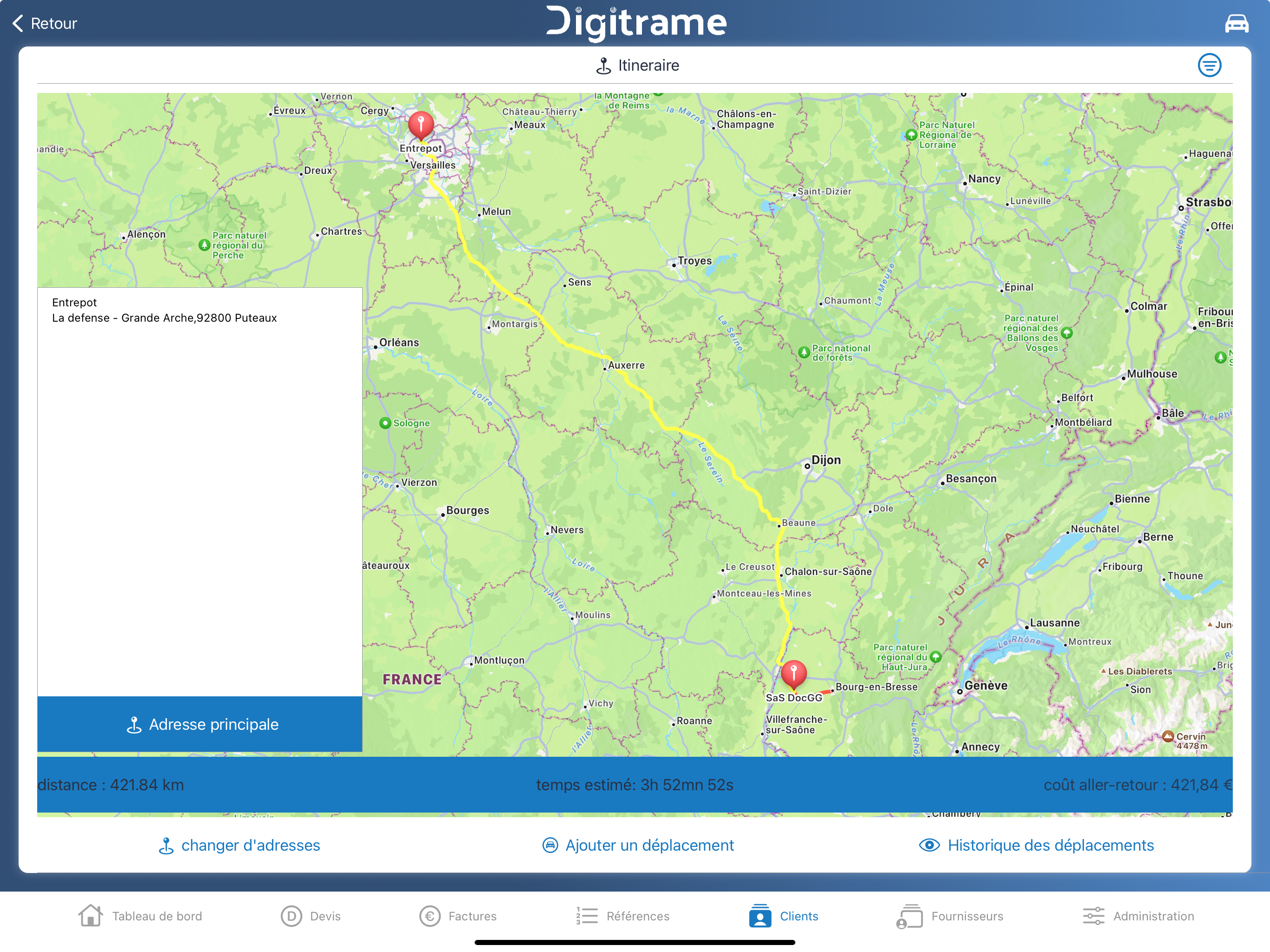1270x952 pixels.
Task: Click the FRANCE country label
Action: pyautogui.click(x=412, y=679)
